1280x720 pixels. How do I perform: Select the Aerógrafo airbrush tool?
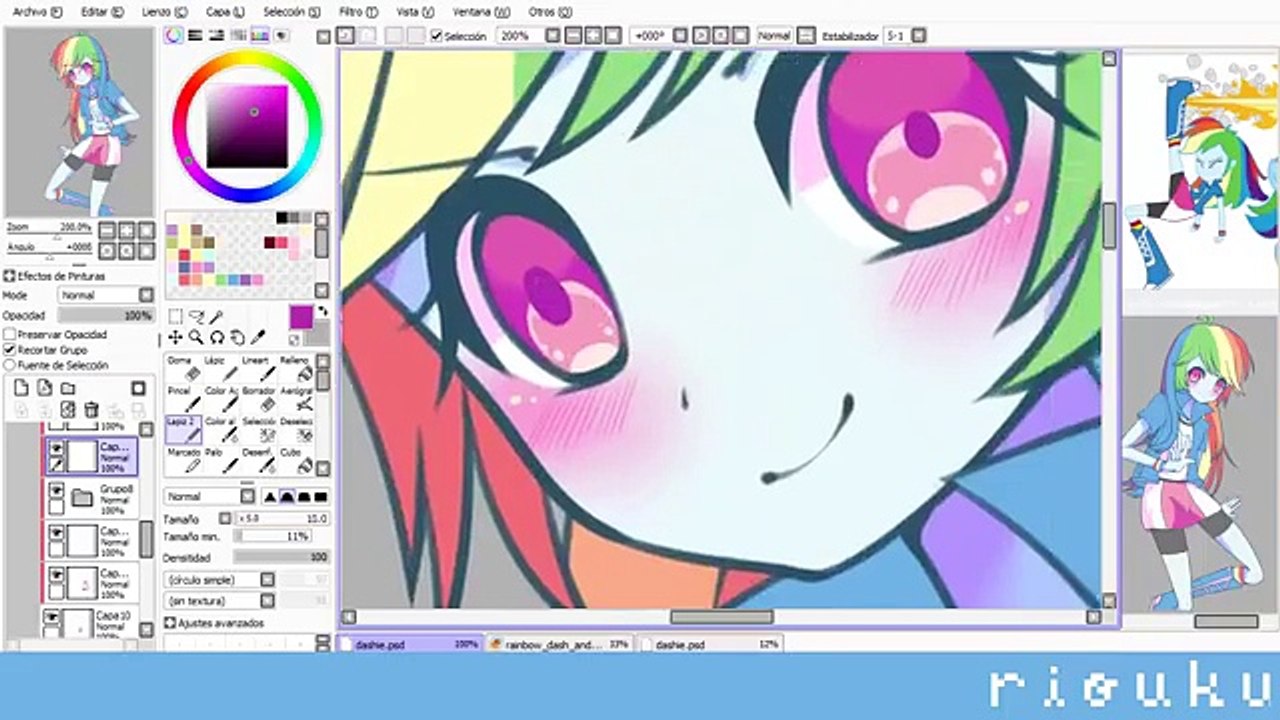pyautogui.click(x=296, y=398)
